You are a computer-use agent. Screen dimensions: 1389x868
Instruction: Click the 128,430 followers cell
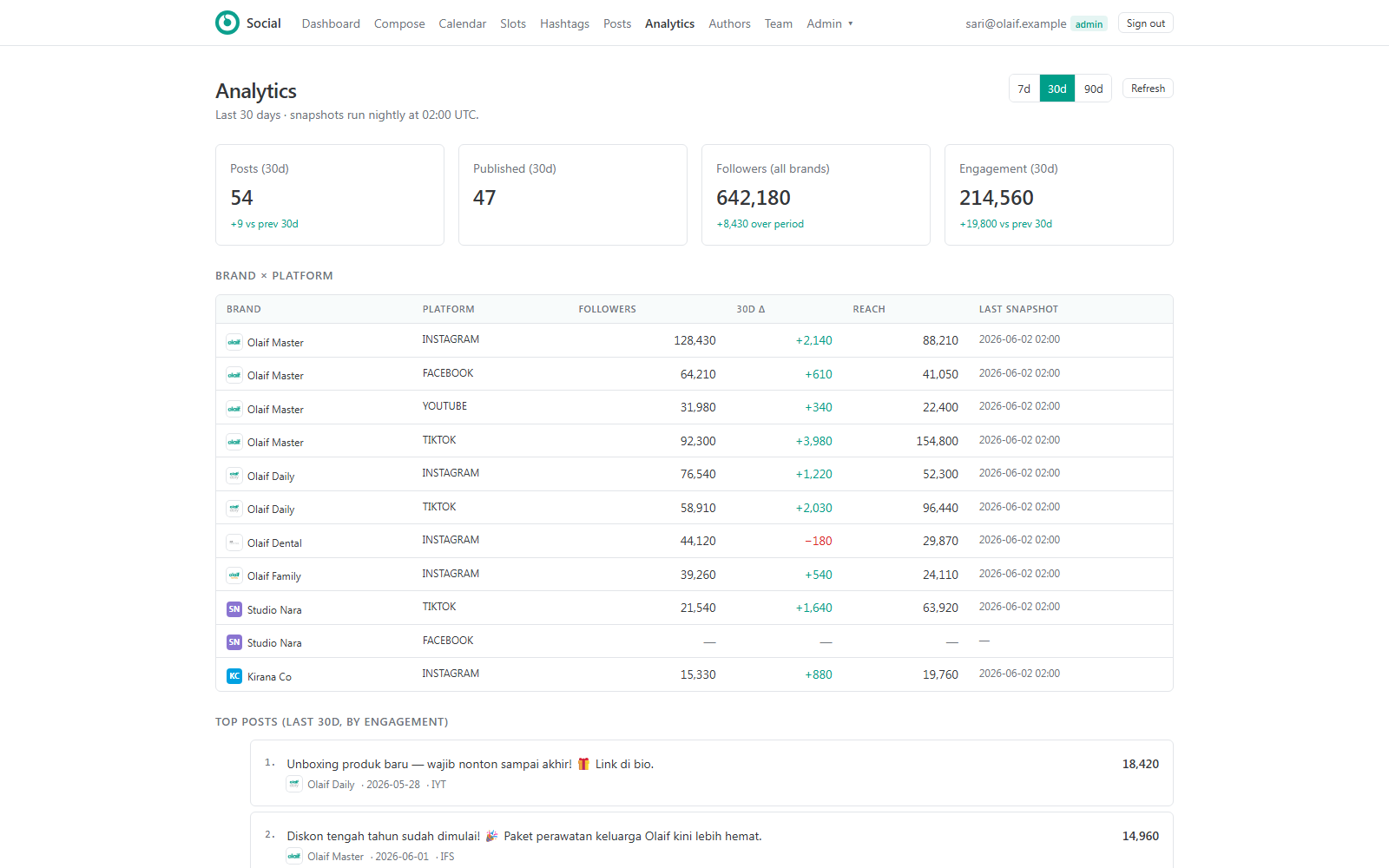694,340
